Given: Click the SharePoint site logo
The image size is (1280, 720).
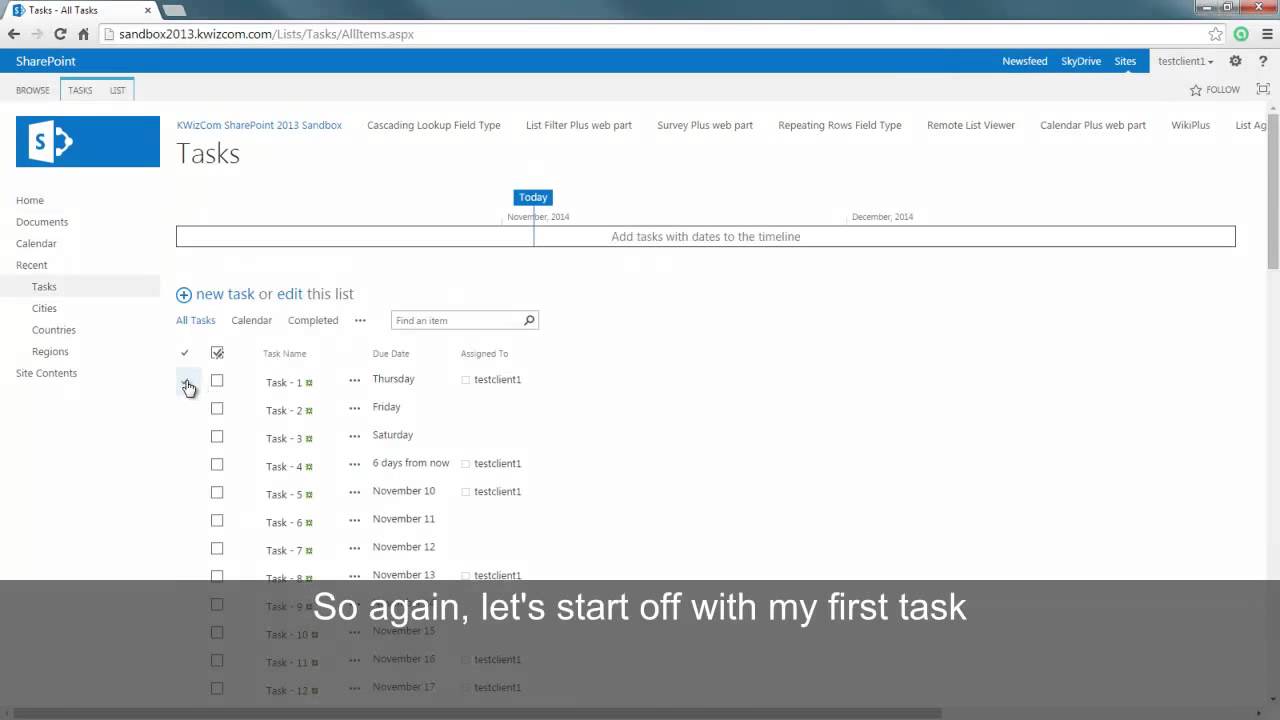Looking at the screenshot, I should point(88,141).
